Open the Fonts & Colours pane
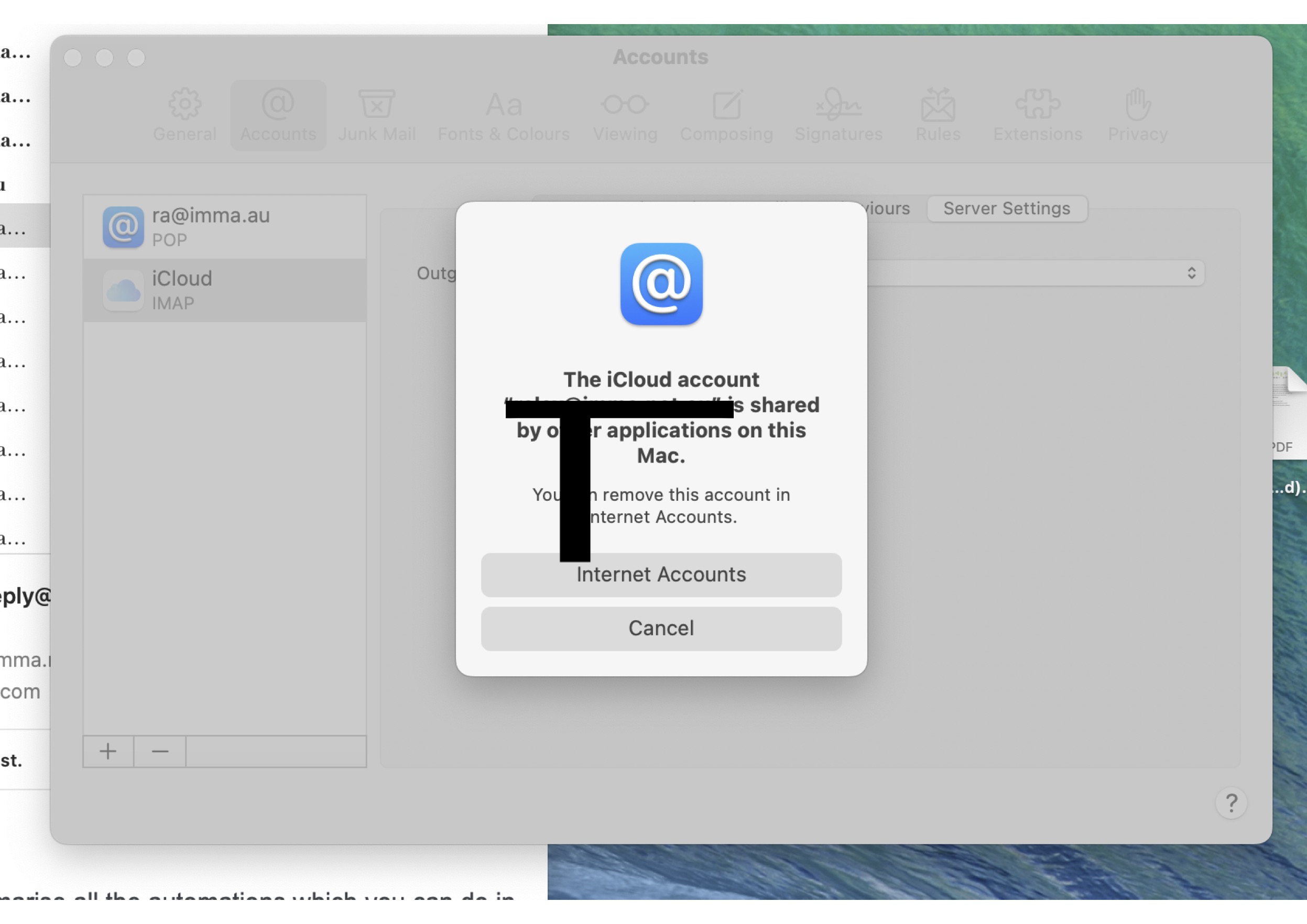Viewport: 1307px width, 924px height. click(503, 113)
